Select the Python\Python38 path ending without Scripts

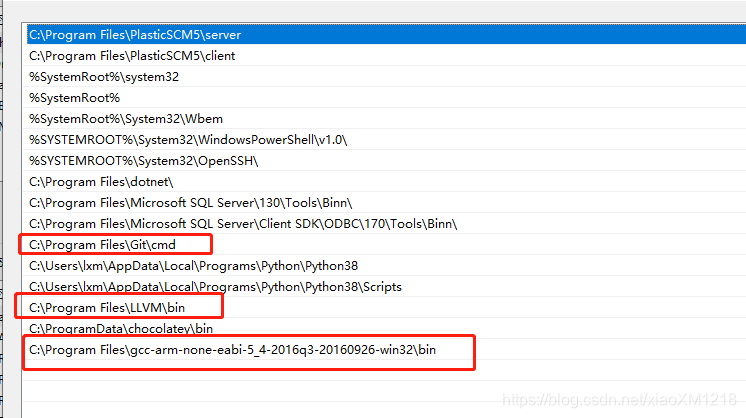(x=385, y=265)
